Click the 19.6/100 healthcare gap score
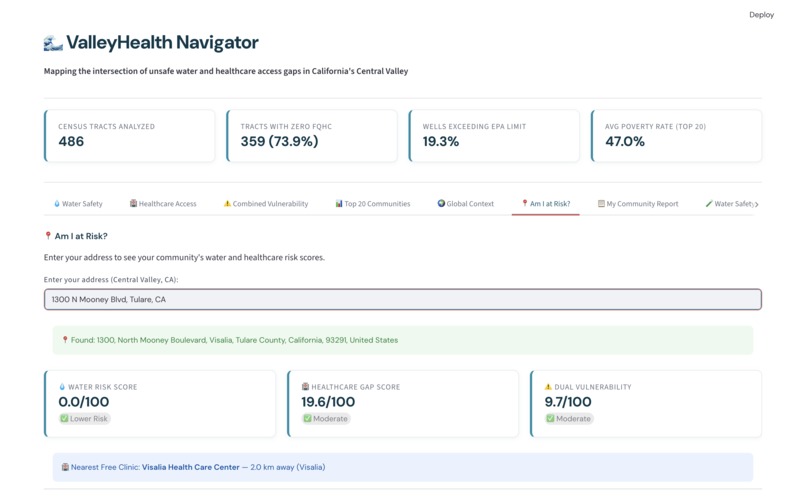This screenshot has height=504, width=806. (328, 402)
